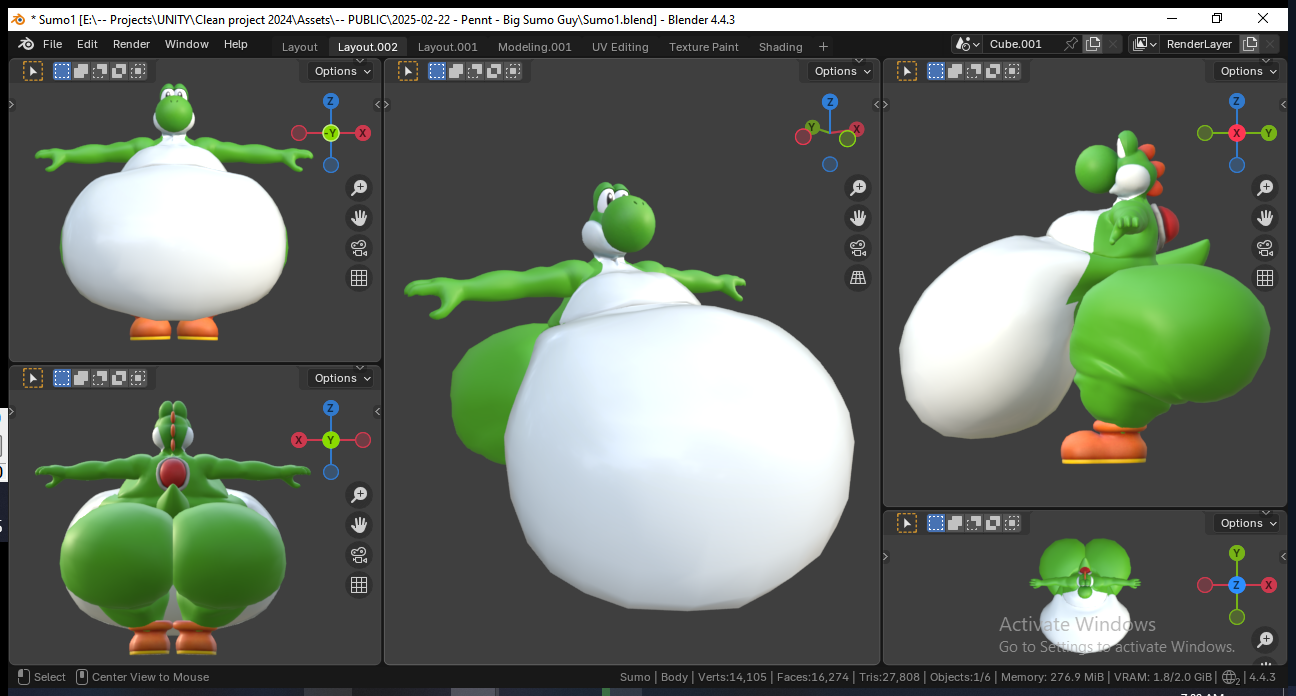Click the Cube.001 scene name field
The width and height of the screenshot is (1296, 696).
coord(1022,44)
